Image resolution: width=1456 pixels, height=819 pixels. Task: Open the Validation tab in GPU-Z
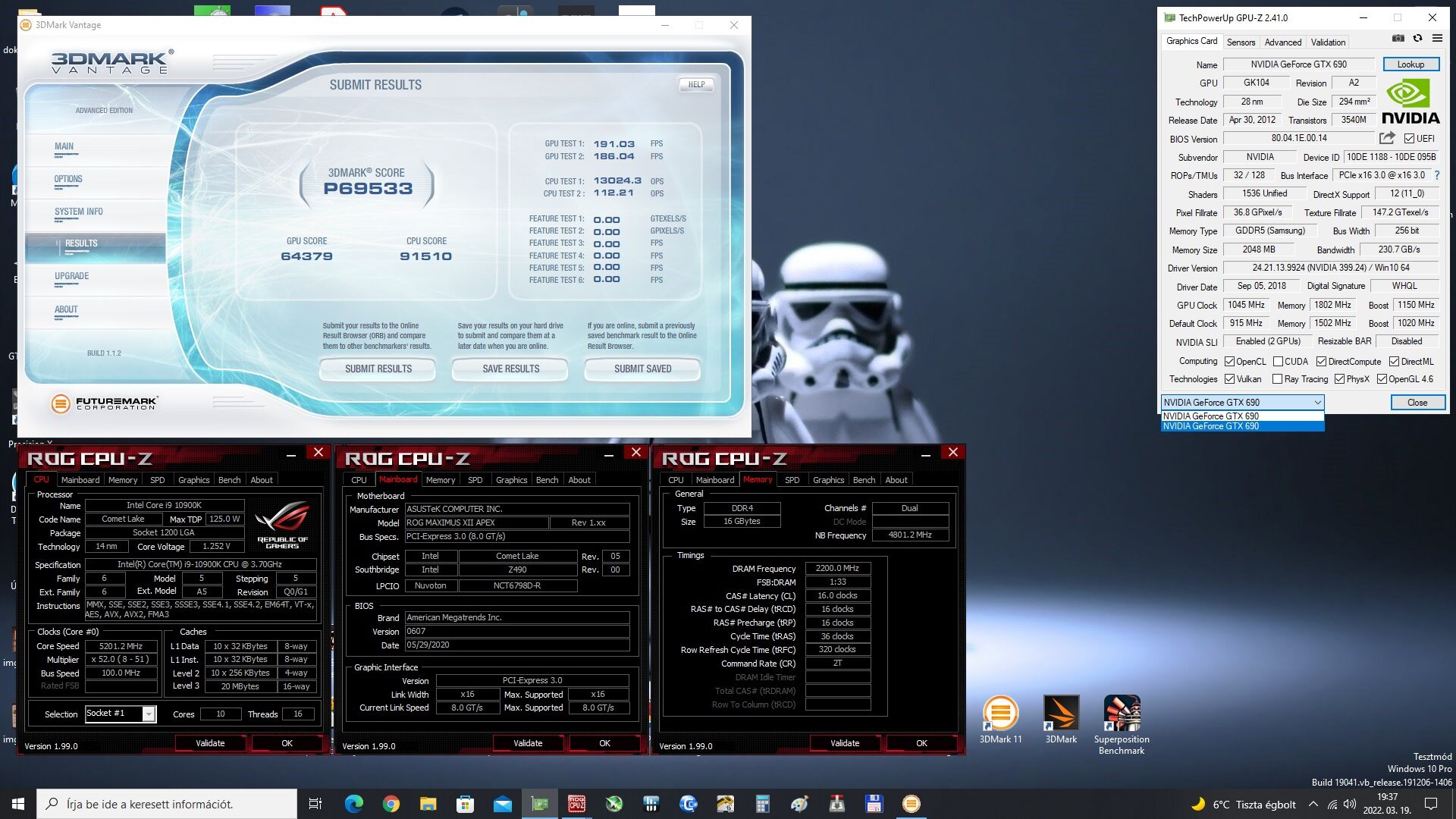(1328, 42)
